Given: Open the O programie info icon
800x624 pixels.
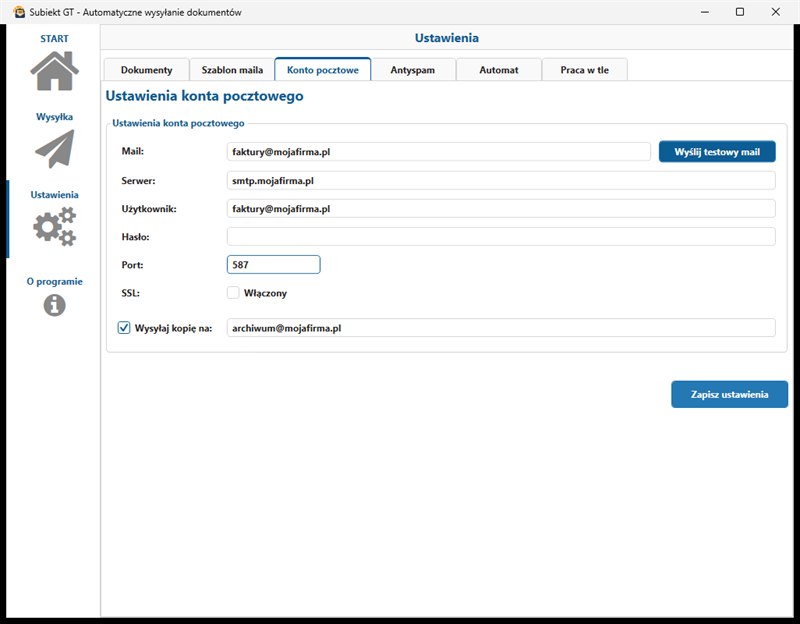Looking at the screenshot, I should click(x=55, y=305).
